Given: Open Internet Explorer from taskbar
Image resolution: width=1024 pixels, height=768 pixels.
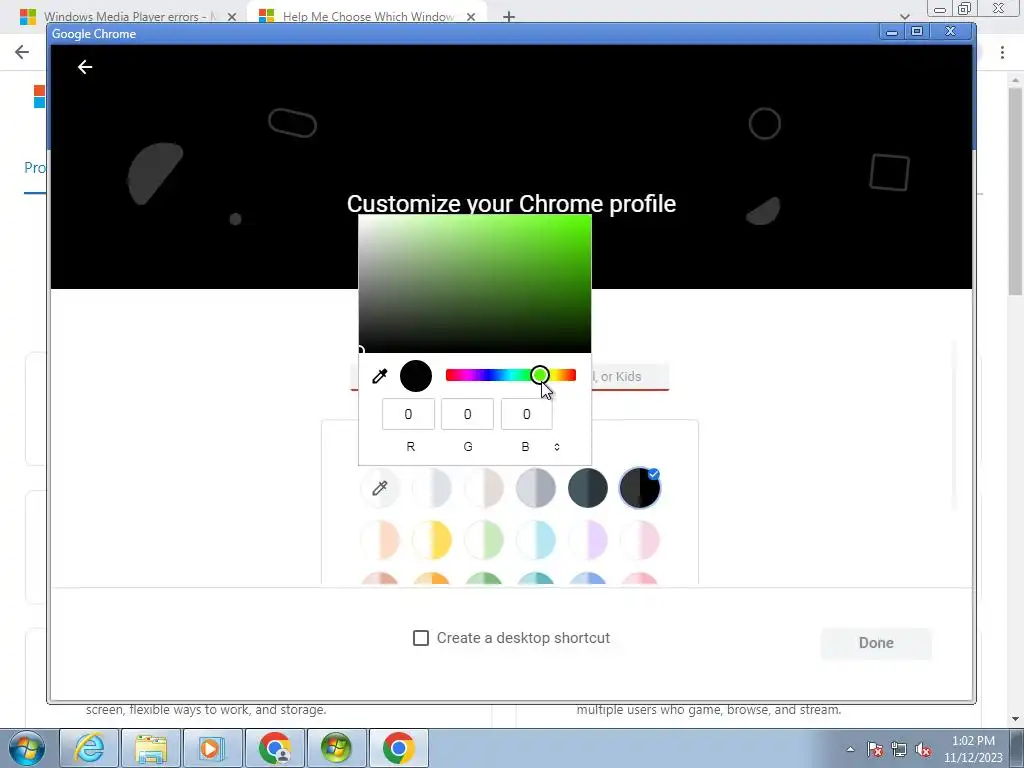Looking at the screenshot, I should point(89,748).
